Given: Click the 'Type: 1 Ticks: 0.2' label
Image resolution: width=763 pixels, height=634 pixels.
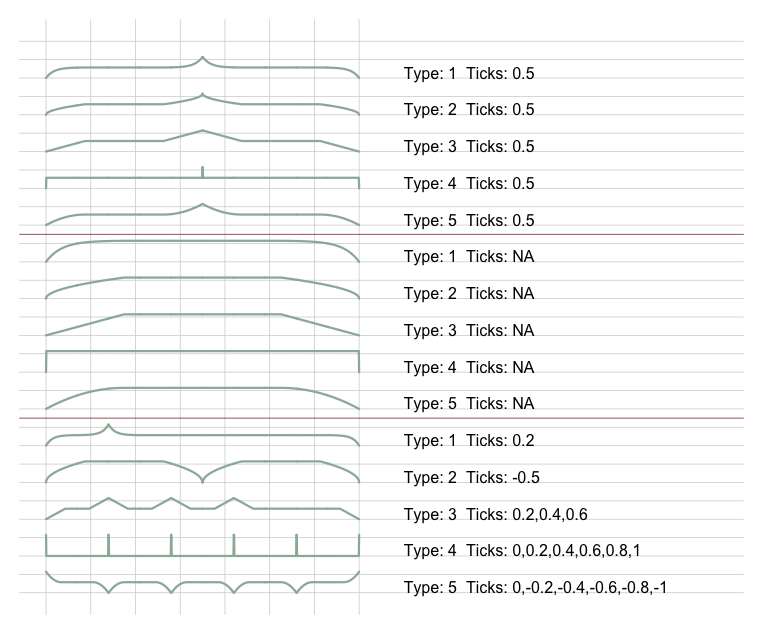Looking at the screenshot, I should (469, 440).
